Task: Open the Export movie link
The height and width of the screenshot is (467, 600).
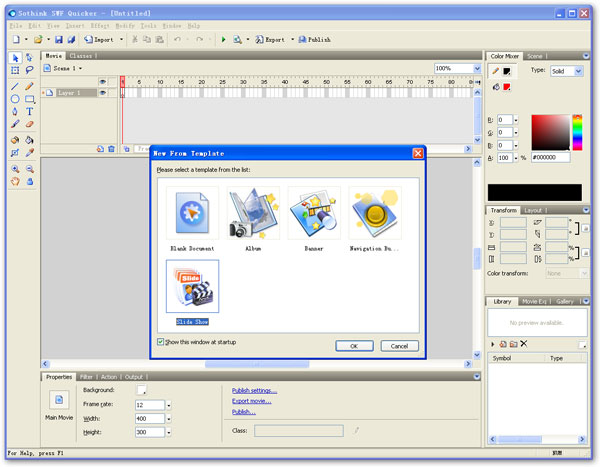Action: click(x=252, y=401)
